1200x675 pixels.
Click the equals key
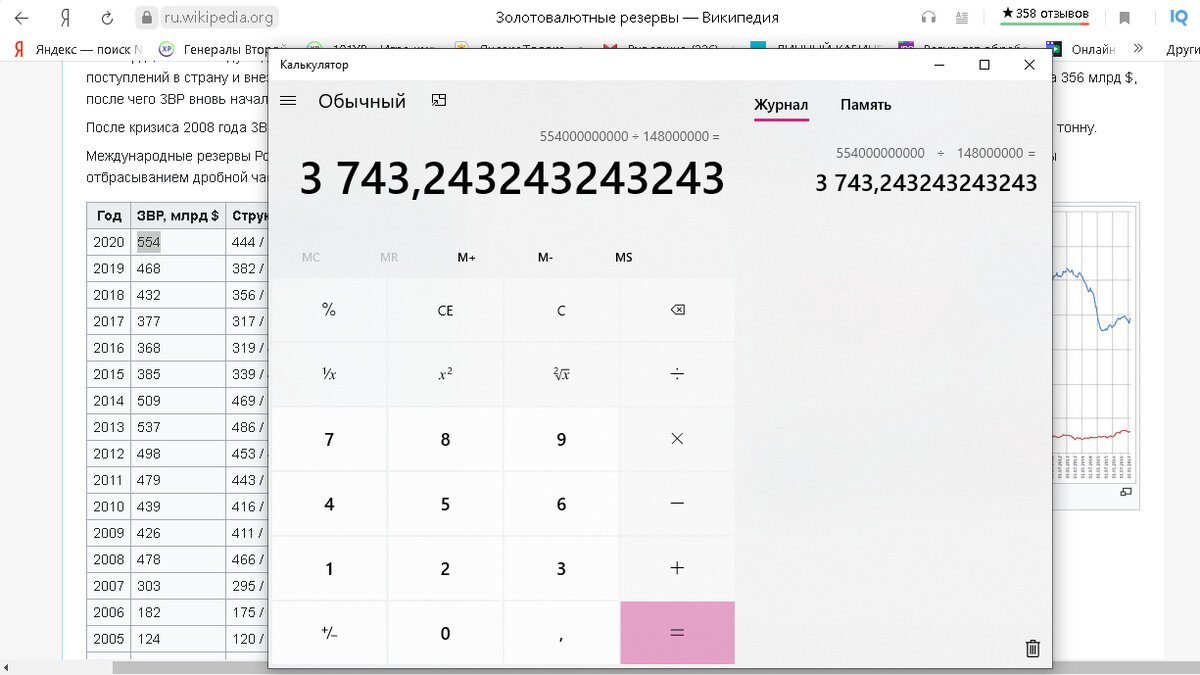click(677, 633)
